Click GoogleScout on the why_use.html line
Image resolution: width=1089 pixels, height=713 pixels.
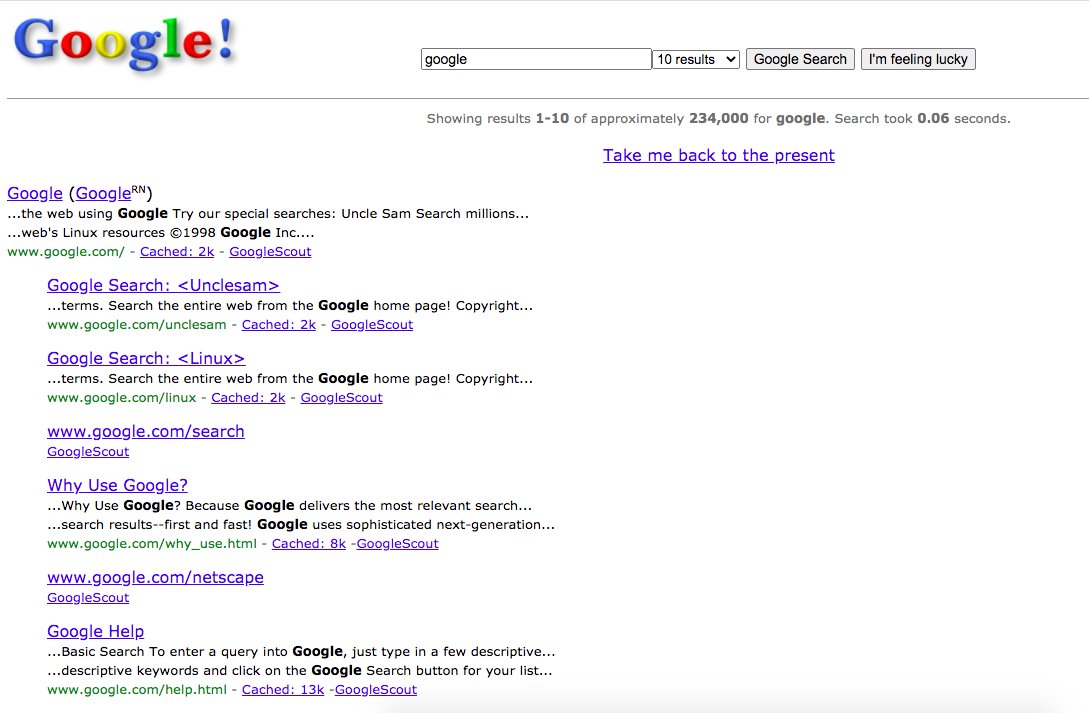coord(397,544)
